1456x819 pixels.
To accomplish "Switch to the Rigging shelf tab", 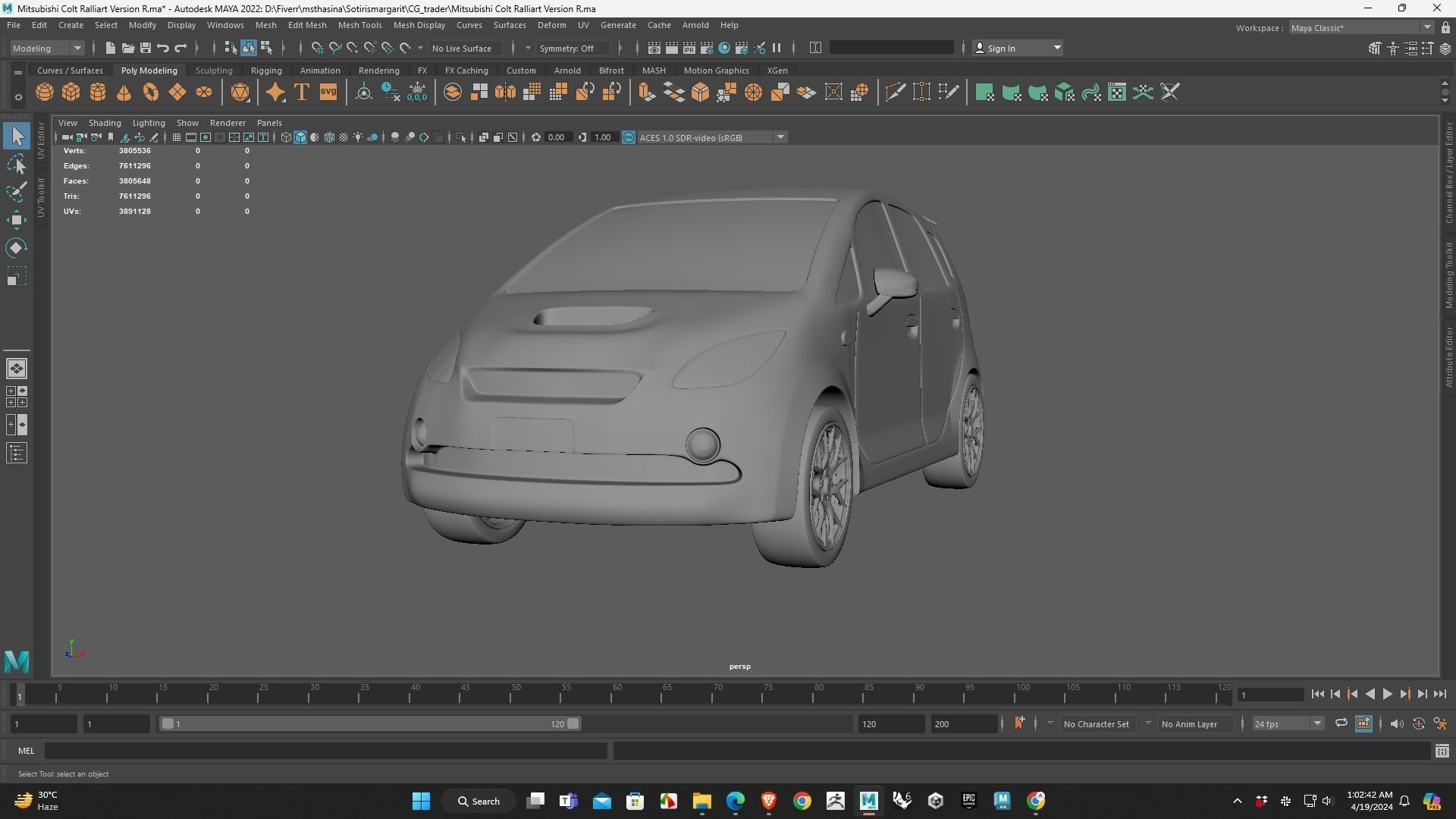I will pos(266,71).
